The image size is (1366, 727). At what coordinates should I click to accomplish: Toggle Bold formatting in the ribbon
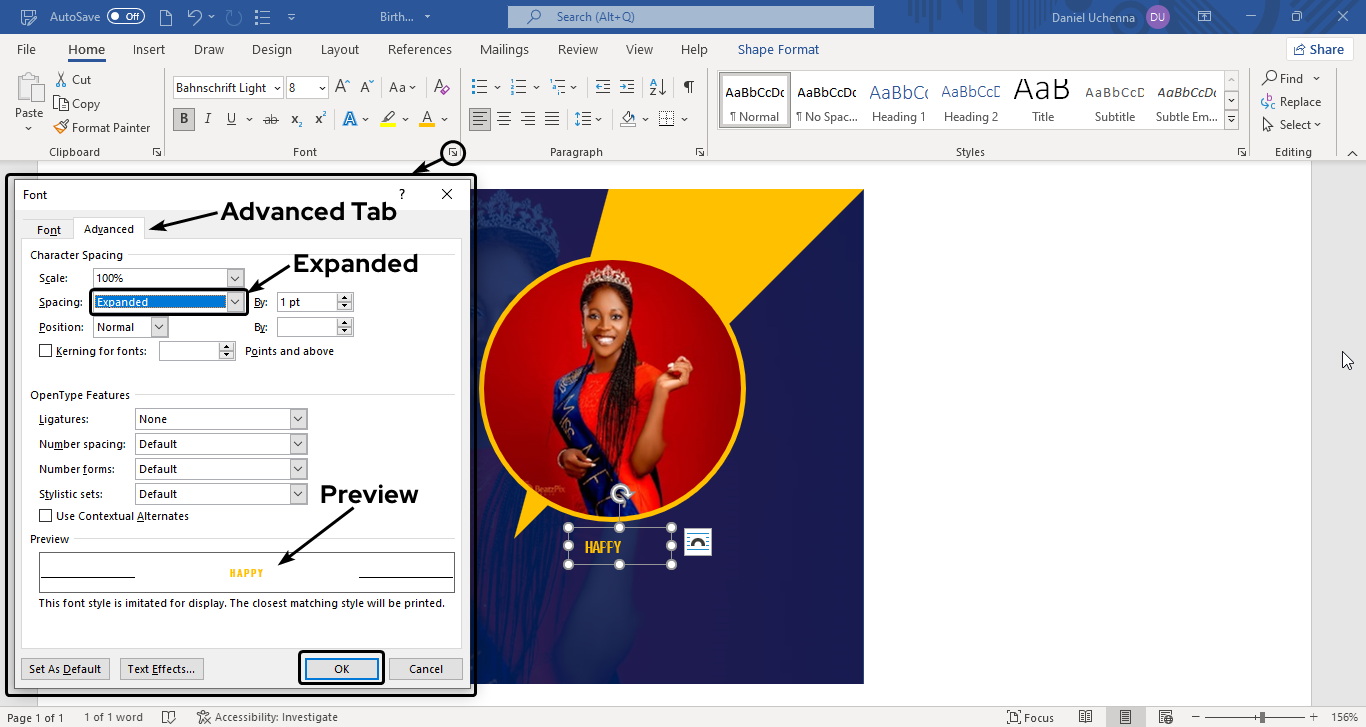click(x=183, y=119)
